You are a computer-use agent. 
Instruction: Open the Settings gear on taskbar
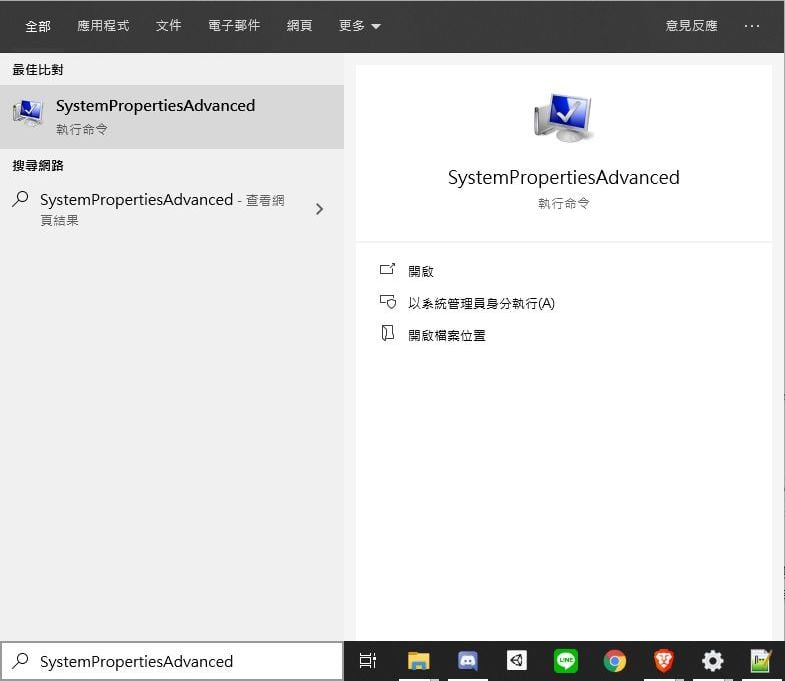click(x=712, y=661)
